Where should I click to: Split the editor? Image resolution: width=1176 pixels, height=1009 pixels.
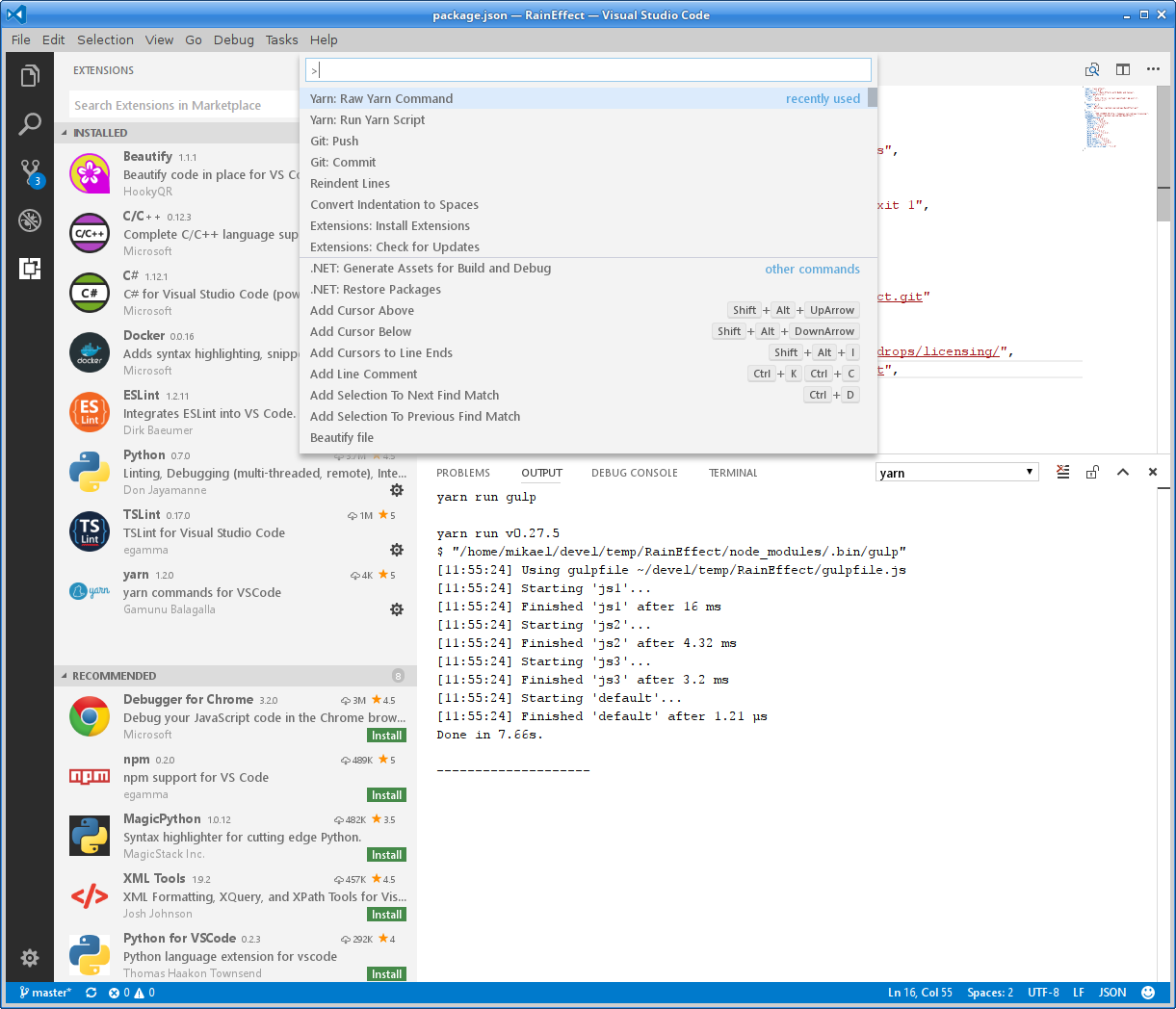pyautogui.click(x=1123, y=69)
